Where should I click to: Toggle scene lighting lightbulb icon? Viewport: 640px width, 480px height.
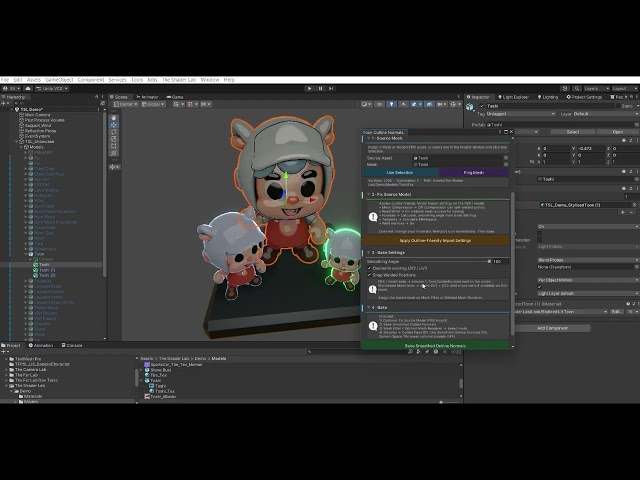click(x=391, y=104)
